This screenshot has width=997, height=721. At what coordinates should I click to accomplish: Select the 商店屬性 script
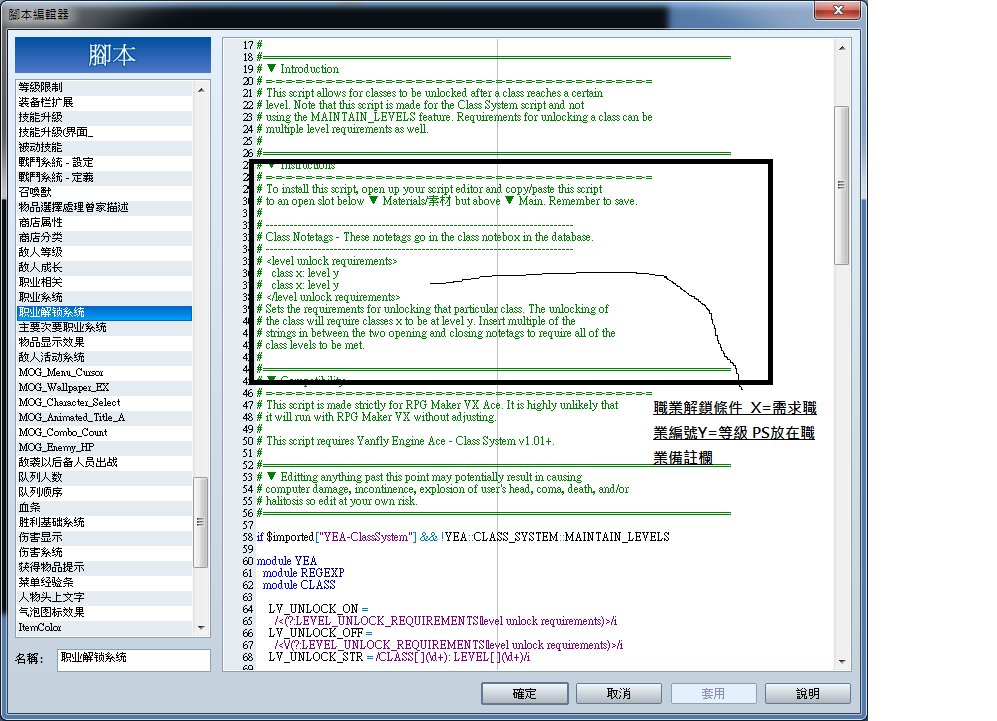[104, 223]
